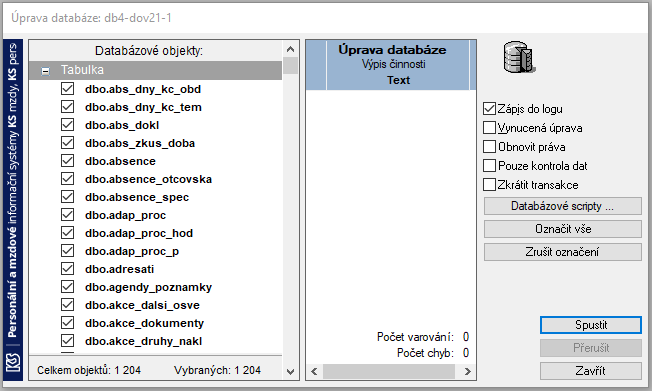The image size is (652, 391).
Task: Uncheck dbo.adap_proc checkbox
Action: click(x=67, y=215)
